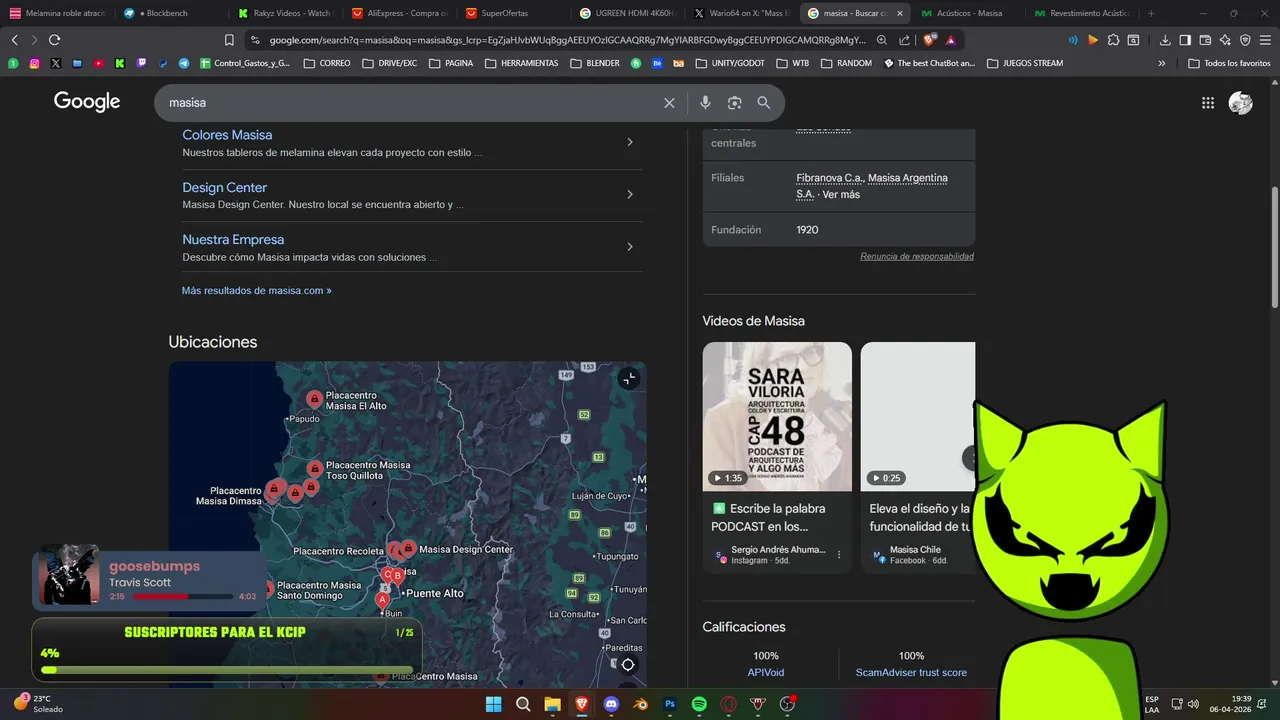Bookmark this page with the bookmark icon
This screenshot has width=1280, height=720.
coord(229,40)
